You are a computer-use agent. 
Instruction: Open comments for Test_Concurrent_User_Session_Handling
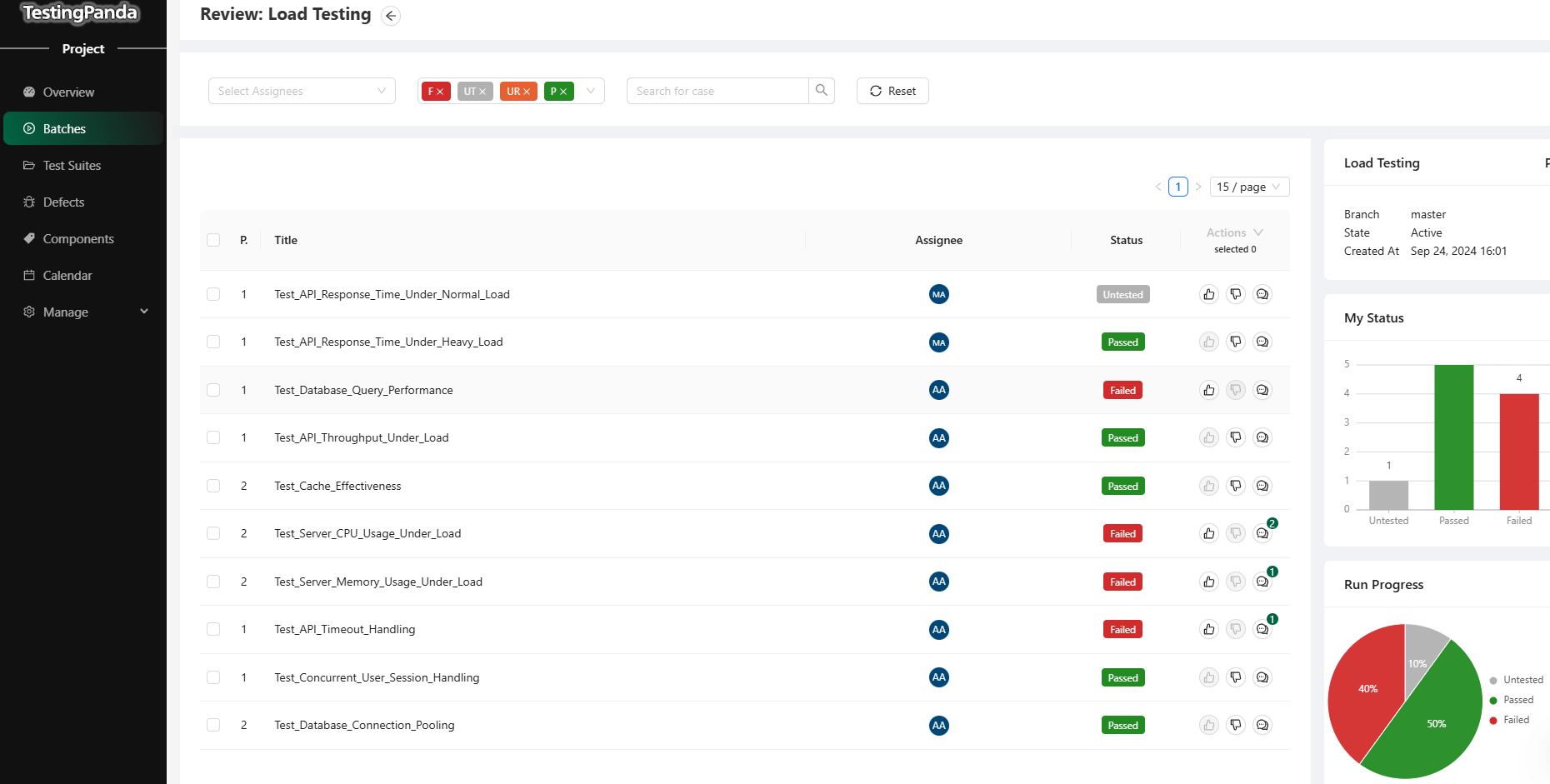[x=1262, y=677]
